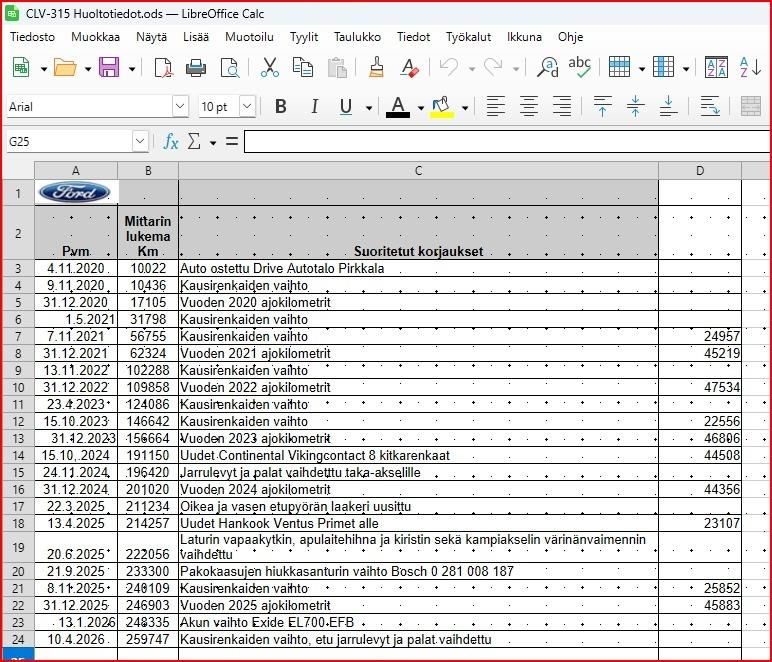This screenshot has height=662, width=772.
Task: Click the Spelling check abc icon
Action: 579,67
